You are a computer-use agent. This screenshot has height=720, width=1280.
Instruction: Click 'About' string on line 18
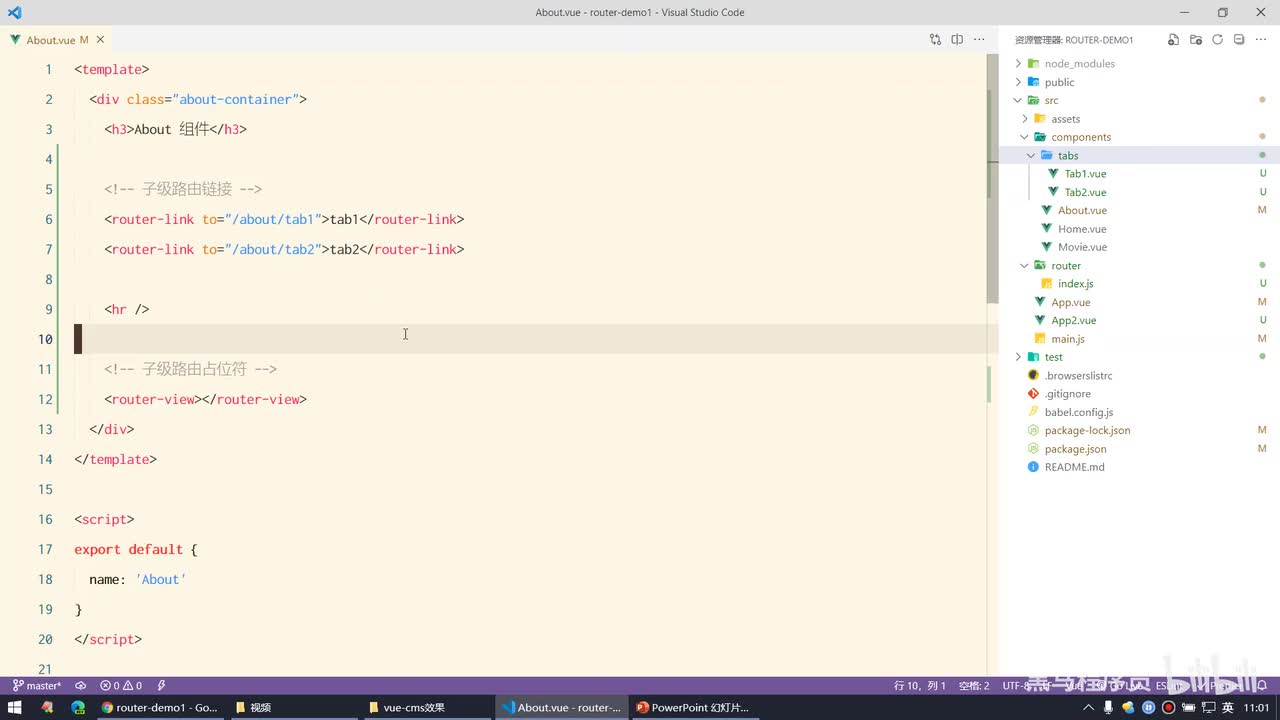pyautogui.click(x=161, y=579)
